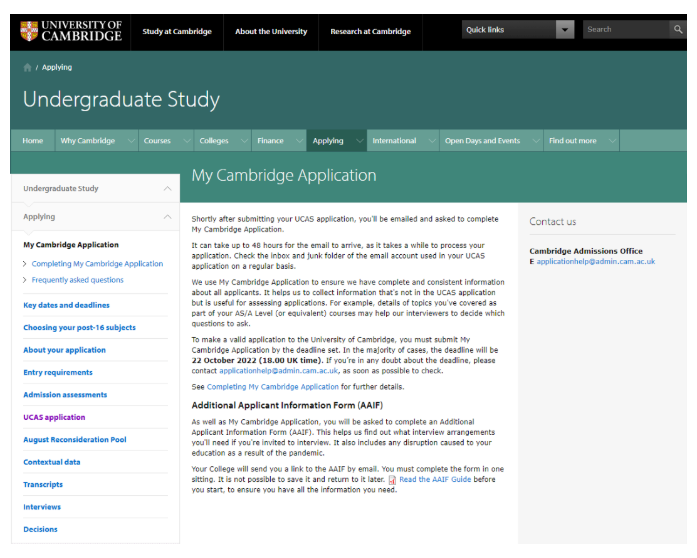
Task: Open the Finance navigation tab
Action: click(270, 141)
